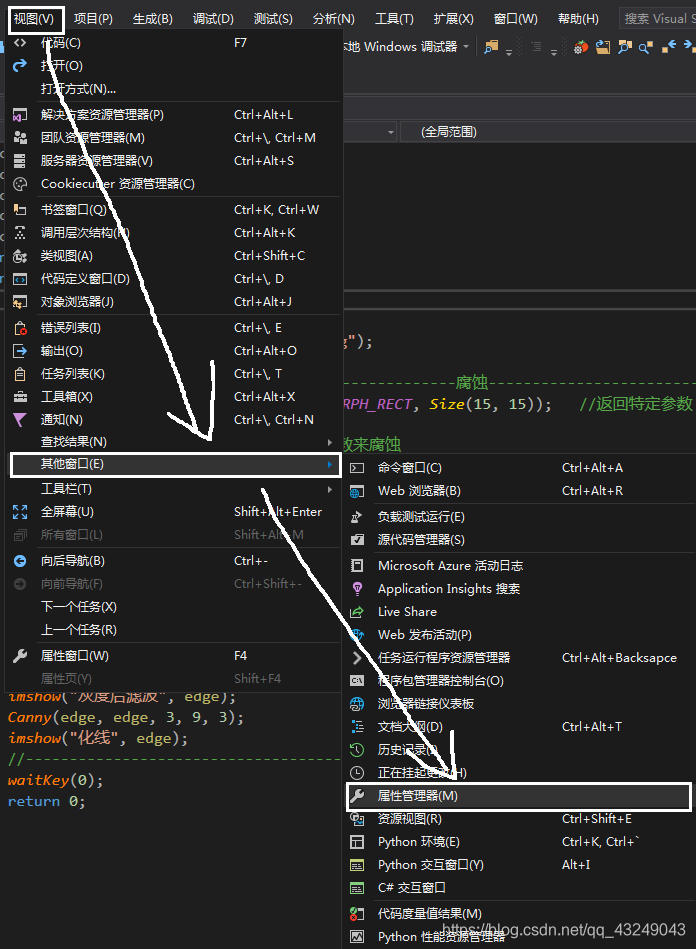Open the 帮助(H) menu

(x=578, y=19)
